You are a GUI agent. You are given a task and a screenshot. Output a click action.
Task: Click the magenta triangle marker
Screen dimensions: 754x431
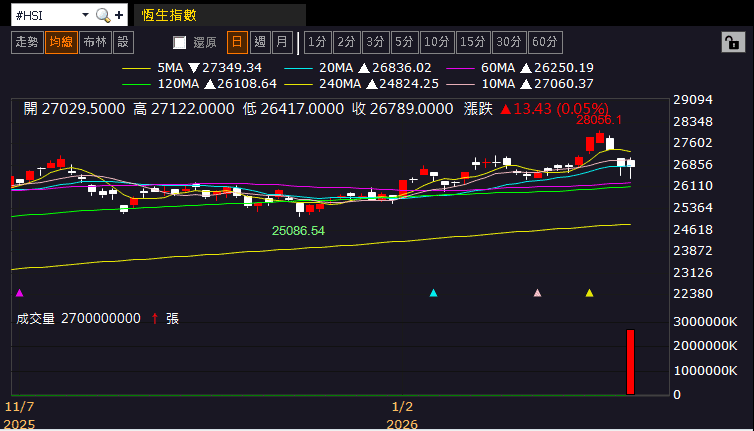coord(19,292)
